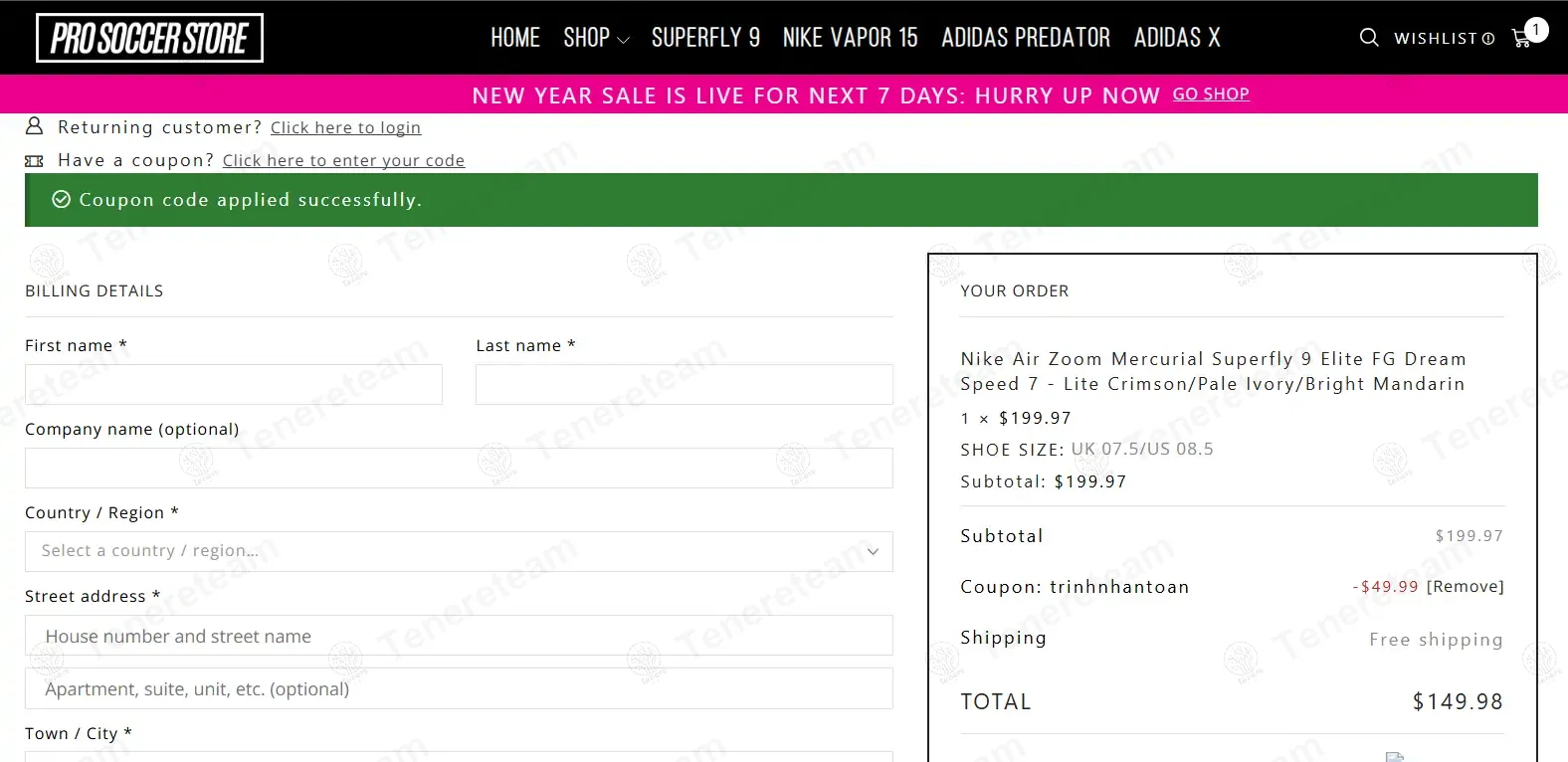The image size is (1568, 762).
Task: Click 'Click here to enter your code'
Action: click(343, 160)
